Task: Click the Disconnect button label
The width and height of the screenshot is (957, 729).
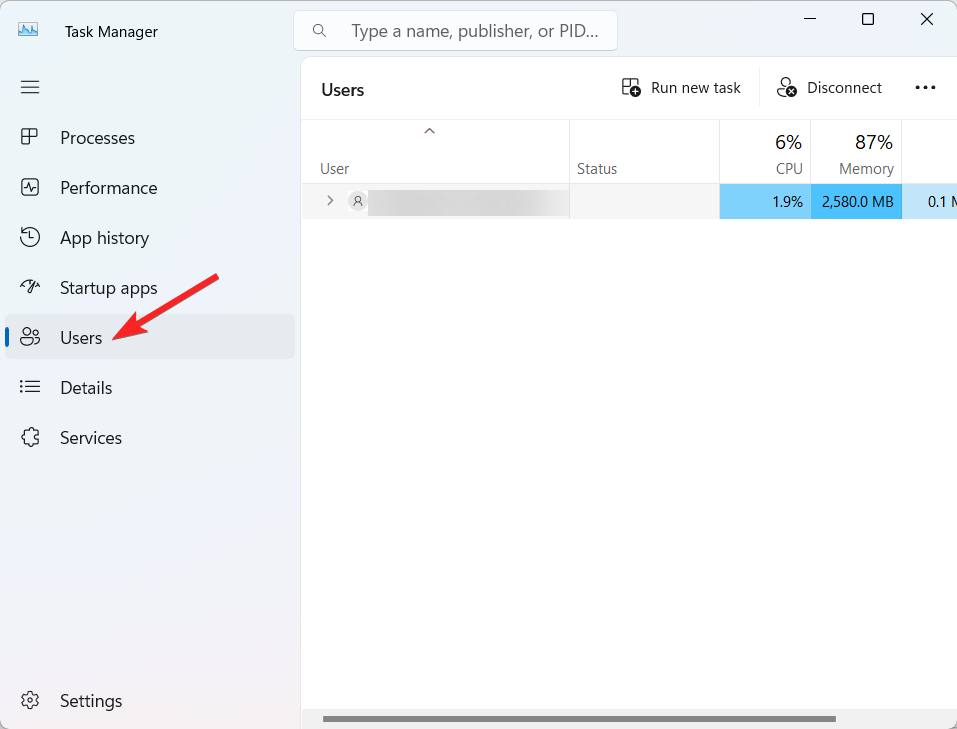Action: 844,88
